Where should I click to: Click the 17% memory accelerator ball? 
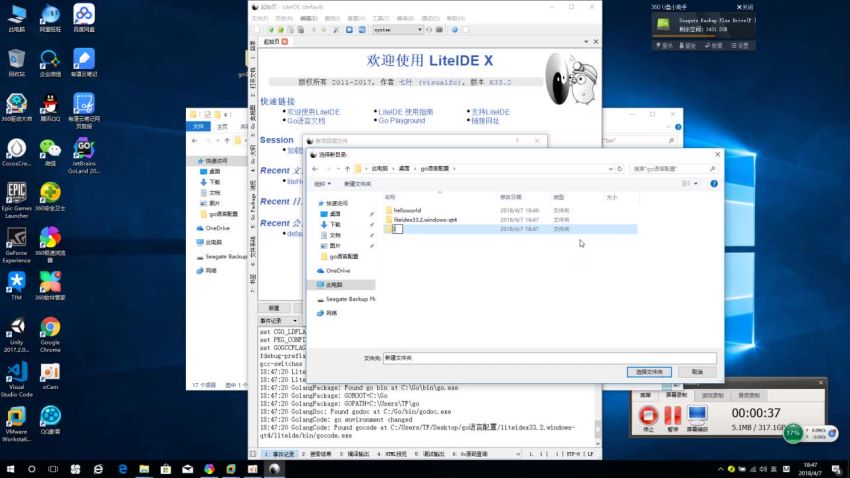point(793,432)
